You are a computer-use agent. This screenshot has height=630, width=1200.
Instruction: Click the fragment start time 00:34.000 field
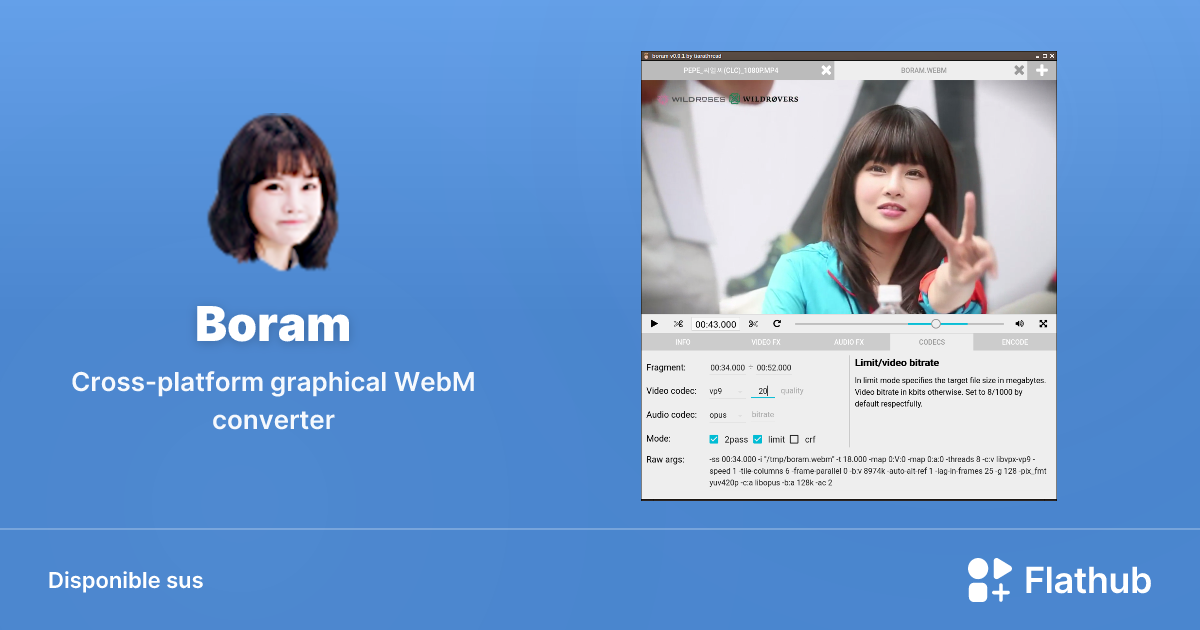click(x=729, y=368)
